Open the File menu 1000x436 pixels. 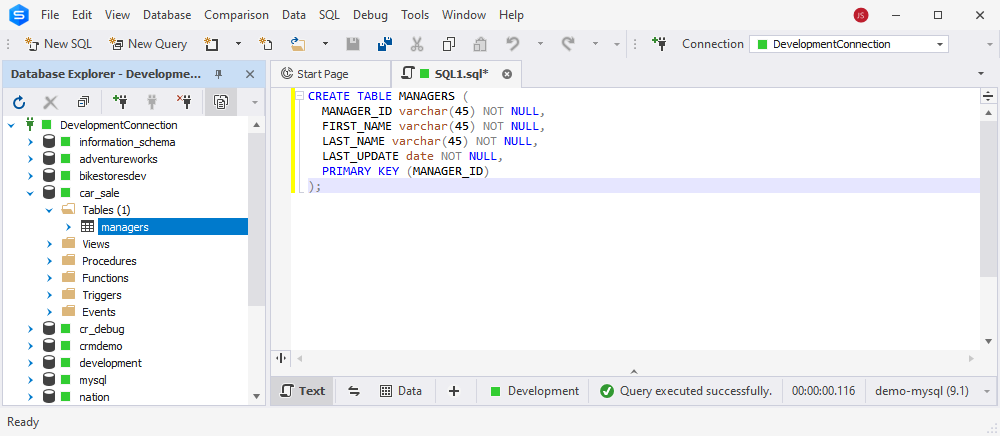[x=50, y=15]
